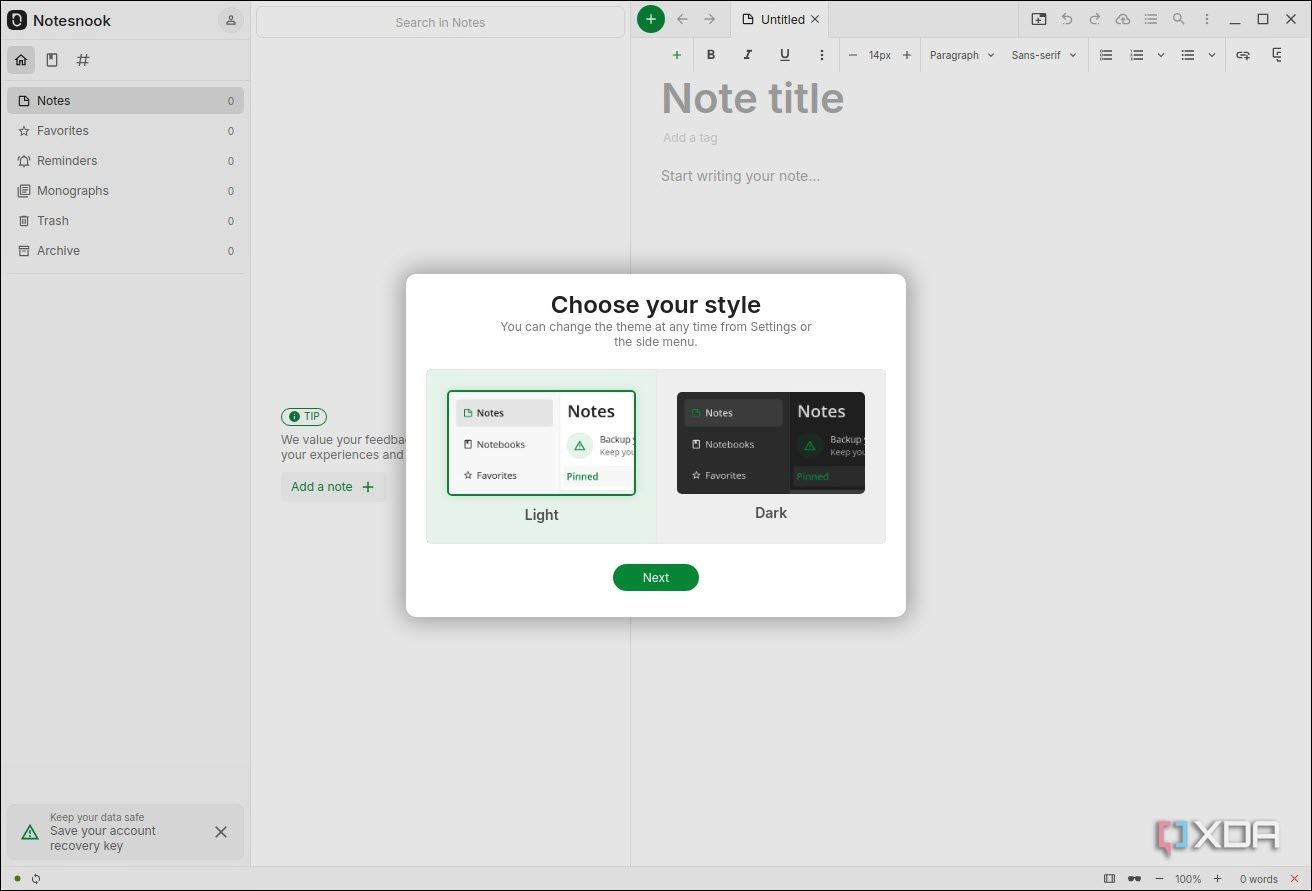Open the table of contents icon
Image resolution: width=1312 pixels, height=891 pixels.
click(x=1151, y=19)
